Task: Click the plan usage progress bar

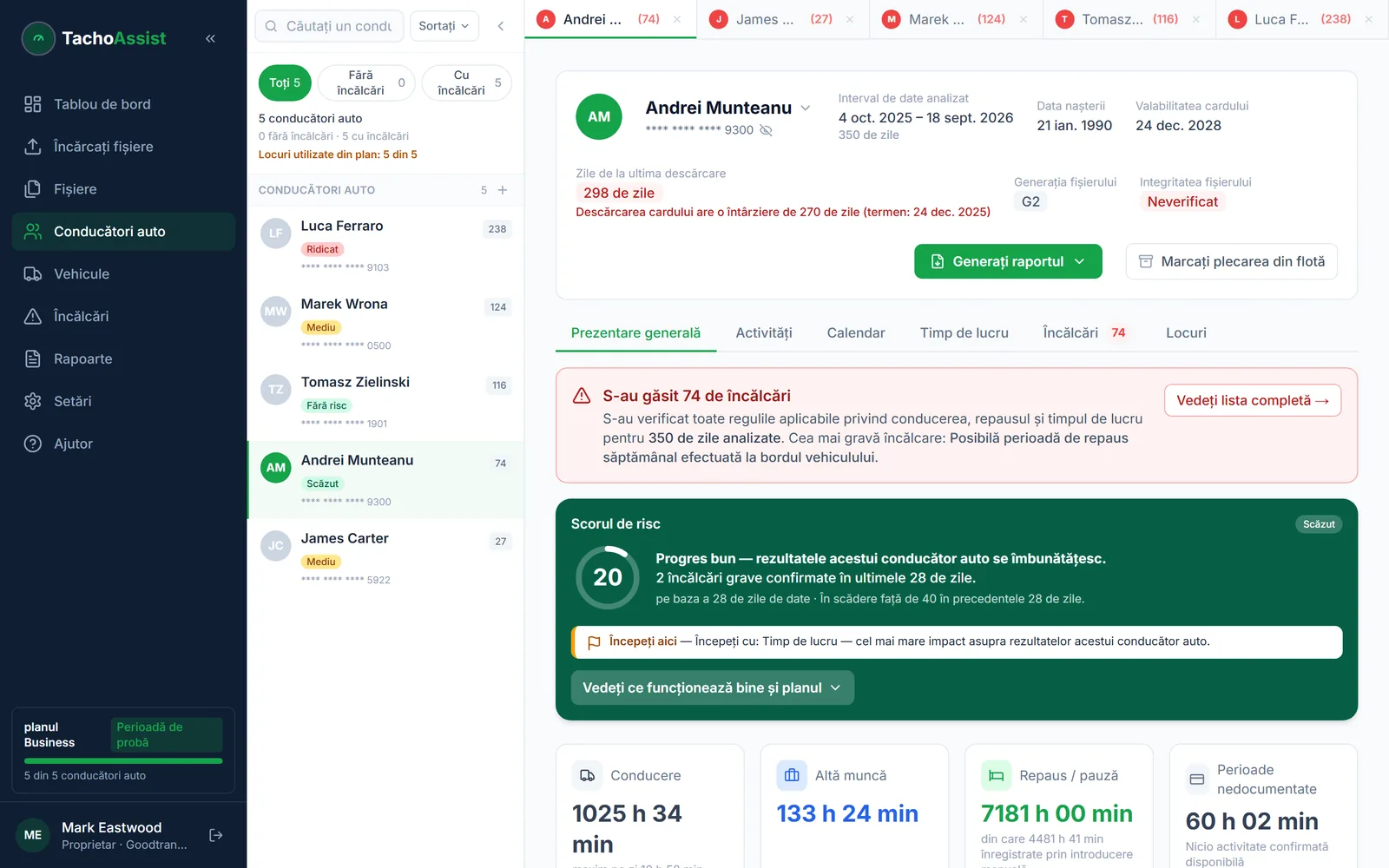Action: pos(123,761)
